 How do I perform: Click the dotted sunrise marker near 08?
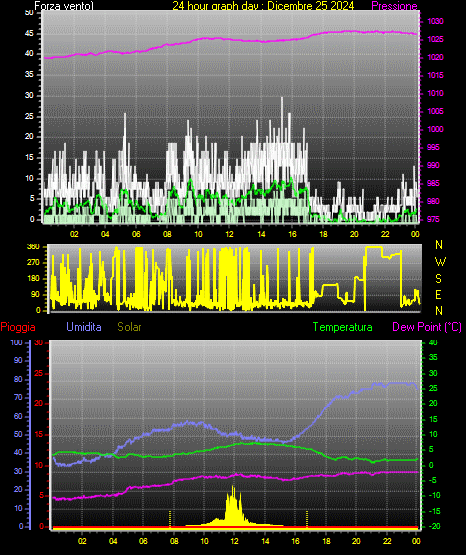(x=170, y=518)
